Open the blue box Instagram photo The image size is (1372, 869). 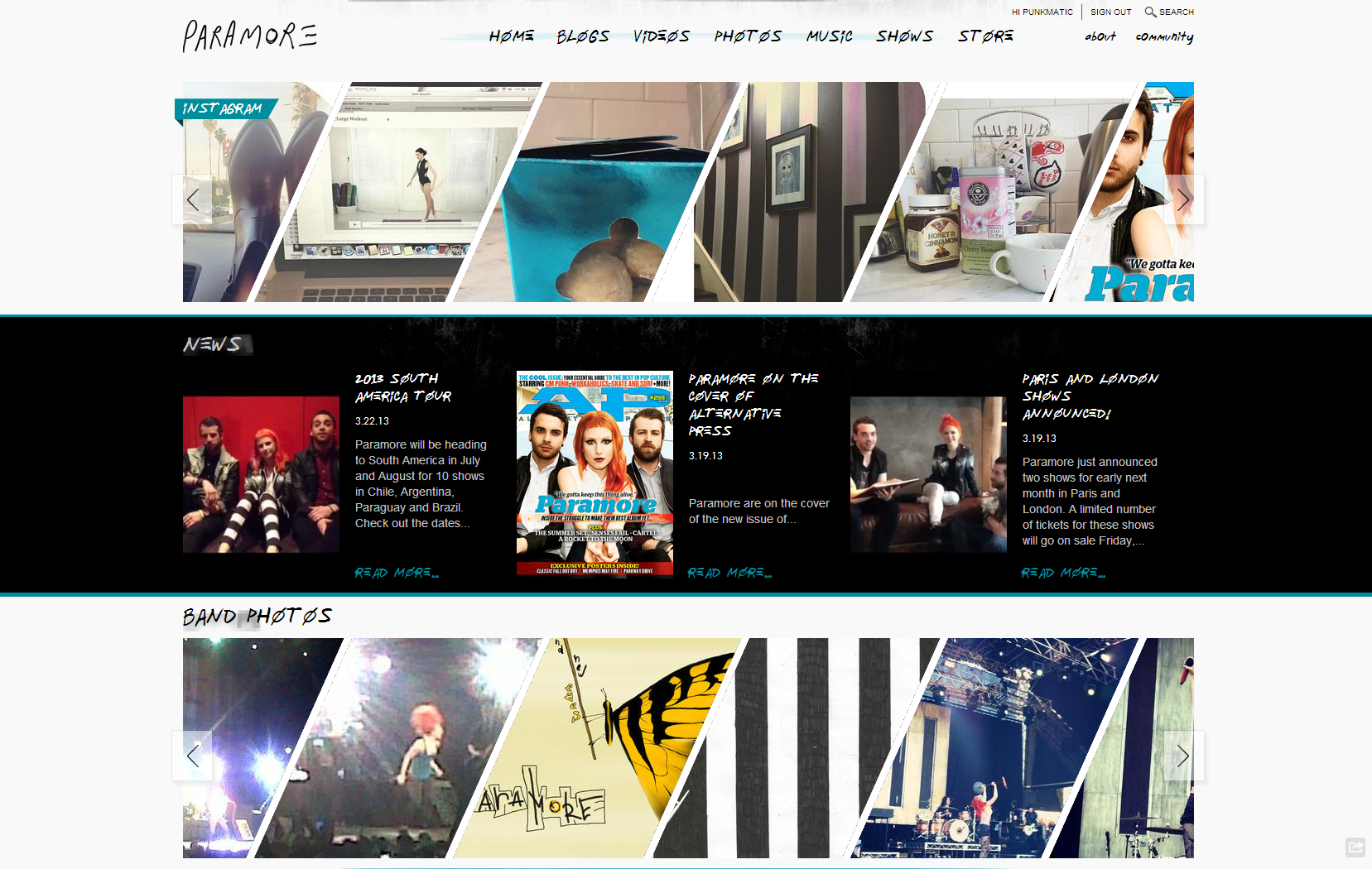pyautogui.click(x=596, y=192)
